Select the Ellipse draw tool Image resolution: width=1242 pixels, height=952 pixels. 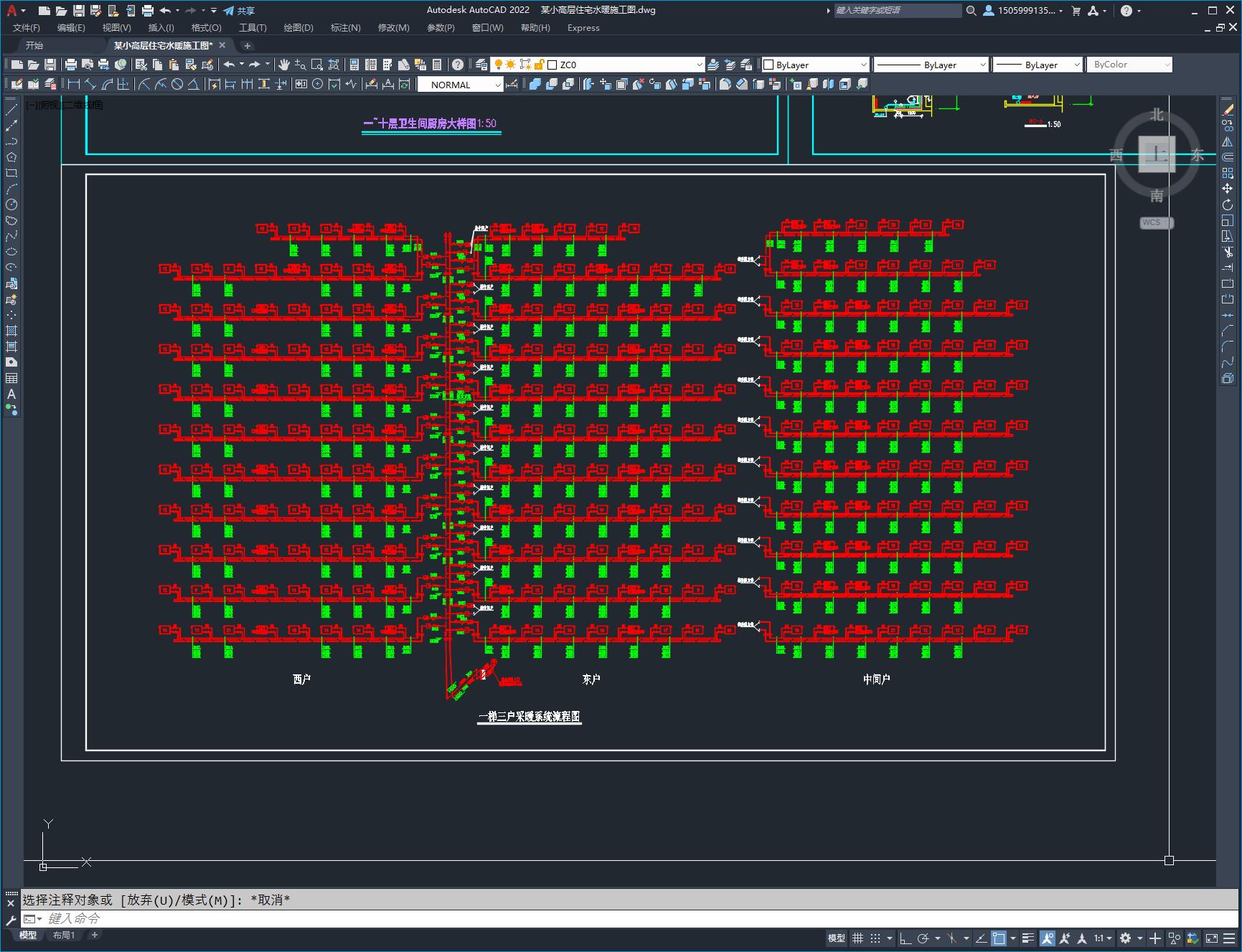11,252
